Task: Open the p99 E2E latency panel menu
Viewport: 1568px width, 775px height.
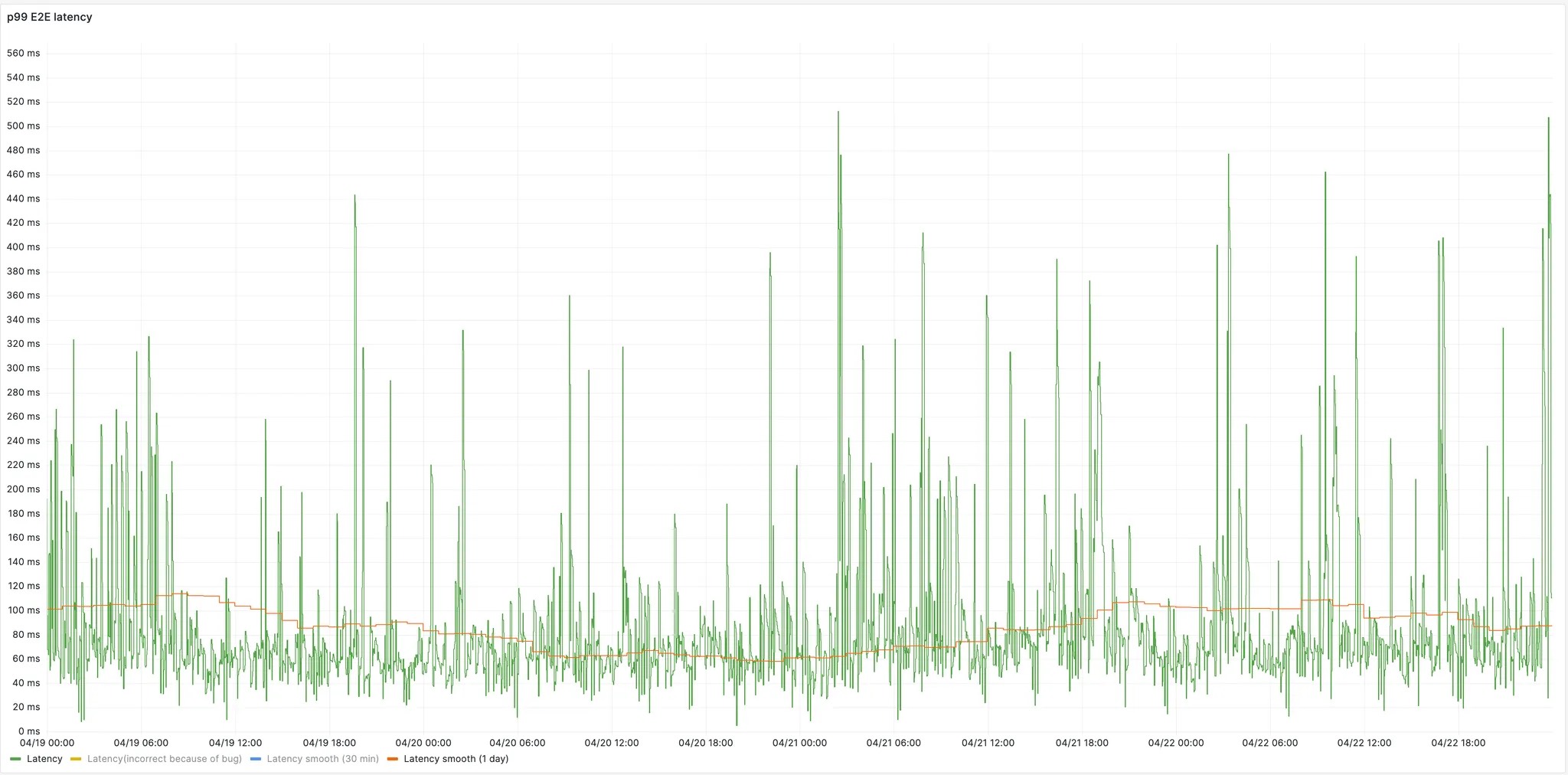Action: pos(51,17)
